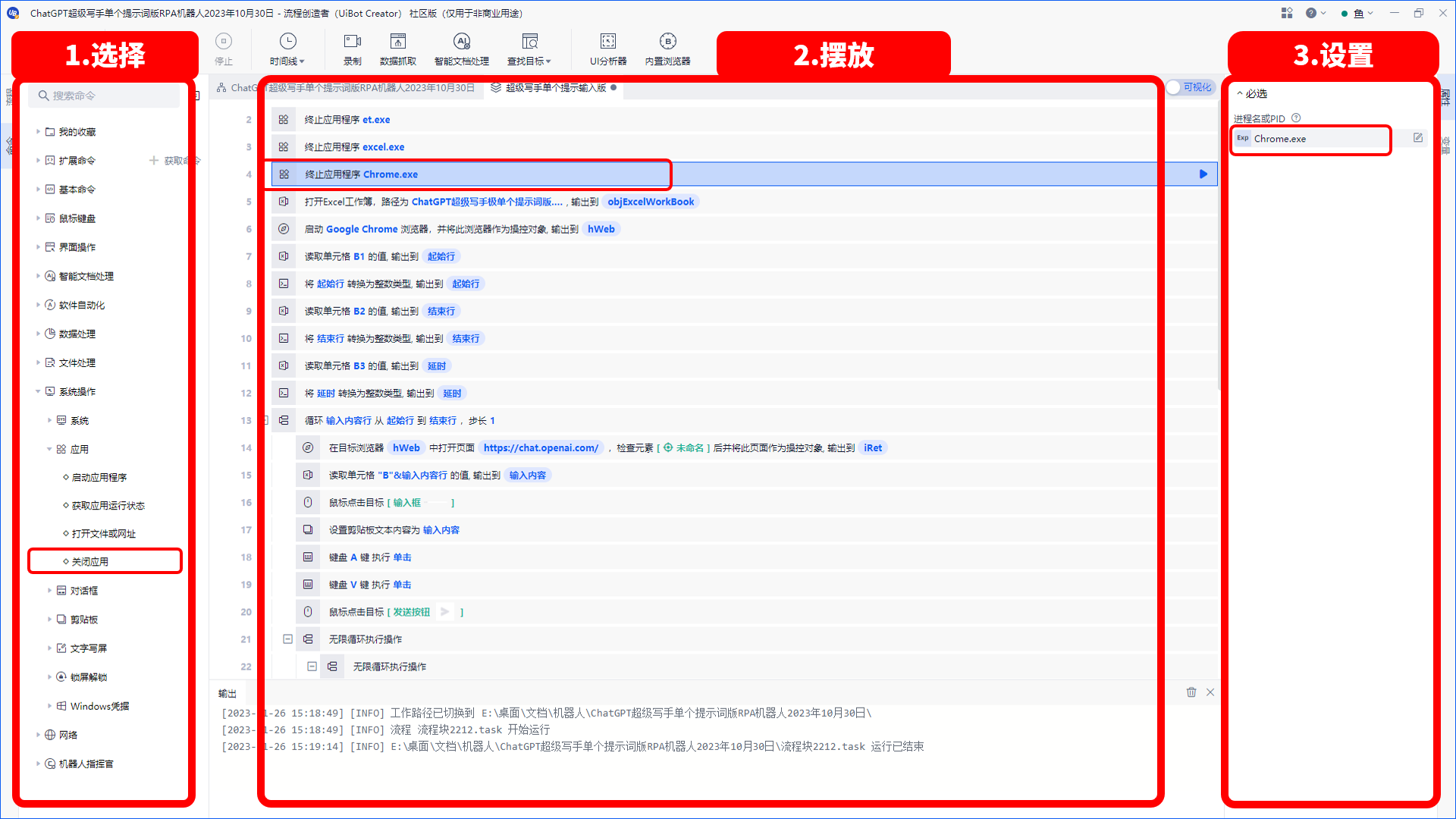Select 界面操作 in the command tree
The width and height of the screenshot is (1456, 819).
coord(77,247)
